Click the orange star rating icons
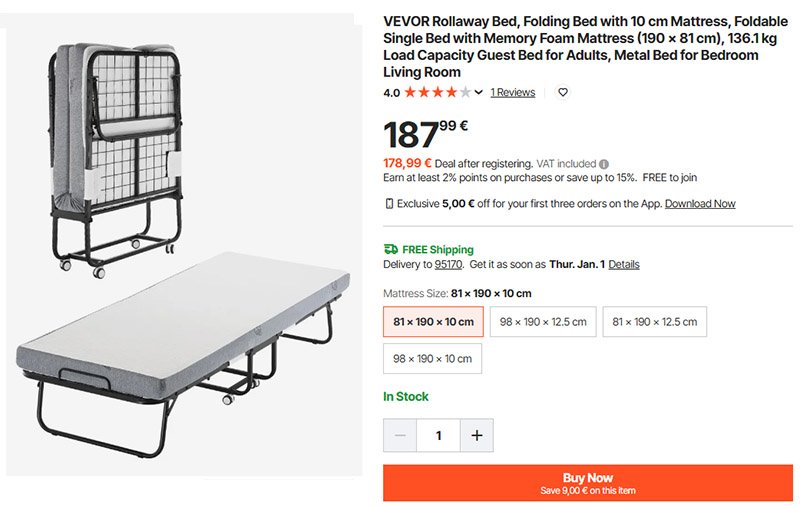Screen dimensions: 800x506 pos(437,92)
